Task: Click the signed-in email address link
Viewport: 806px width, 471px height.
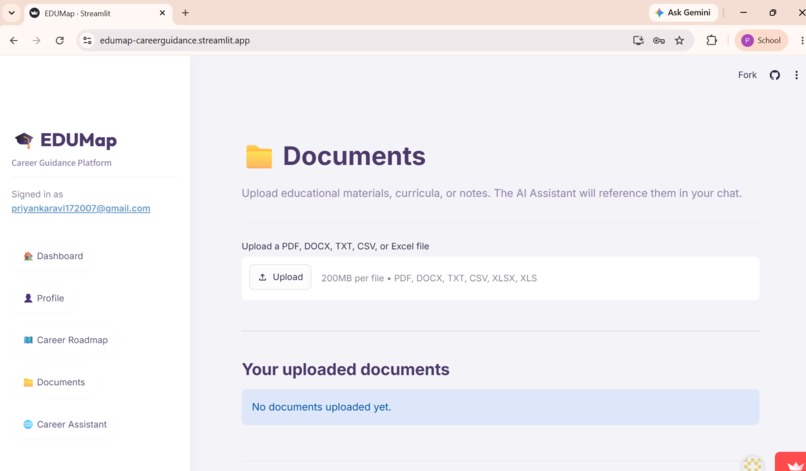Action: (x=81, y=208)
